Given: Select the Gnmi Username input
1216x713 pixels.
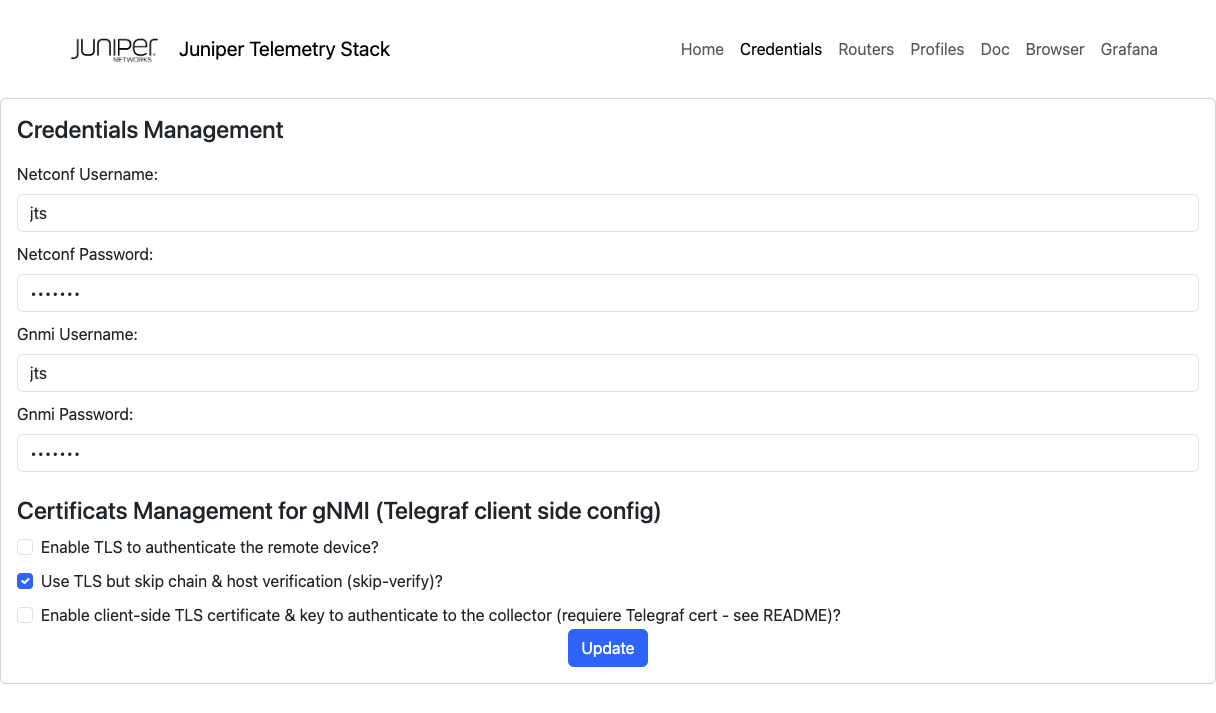Looking at the screenshot, I should (607, 373).
